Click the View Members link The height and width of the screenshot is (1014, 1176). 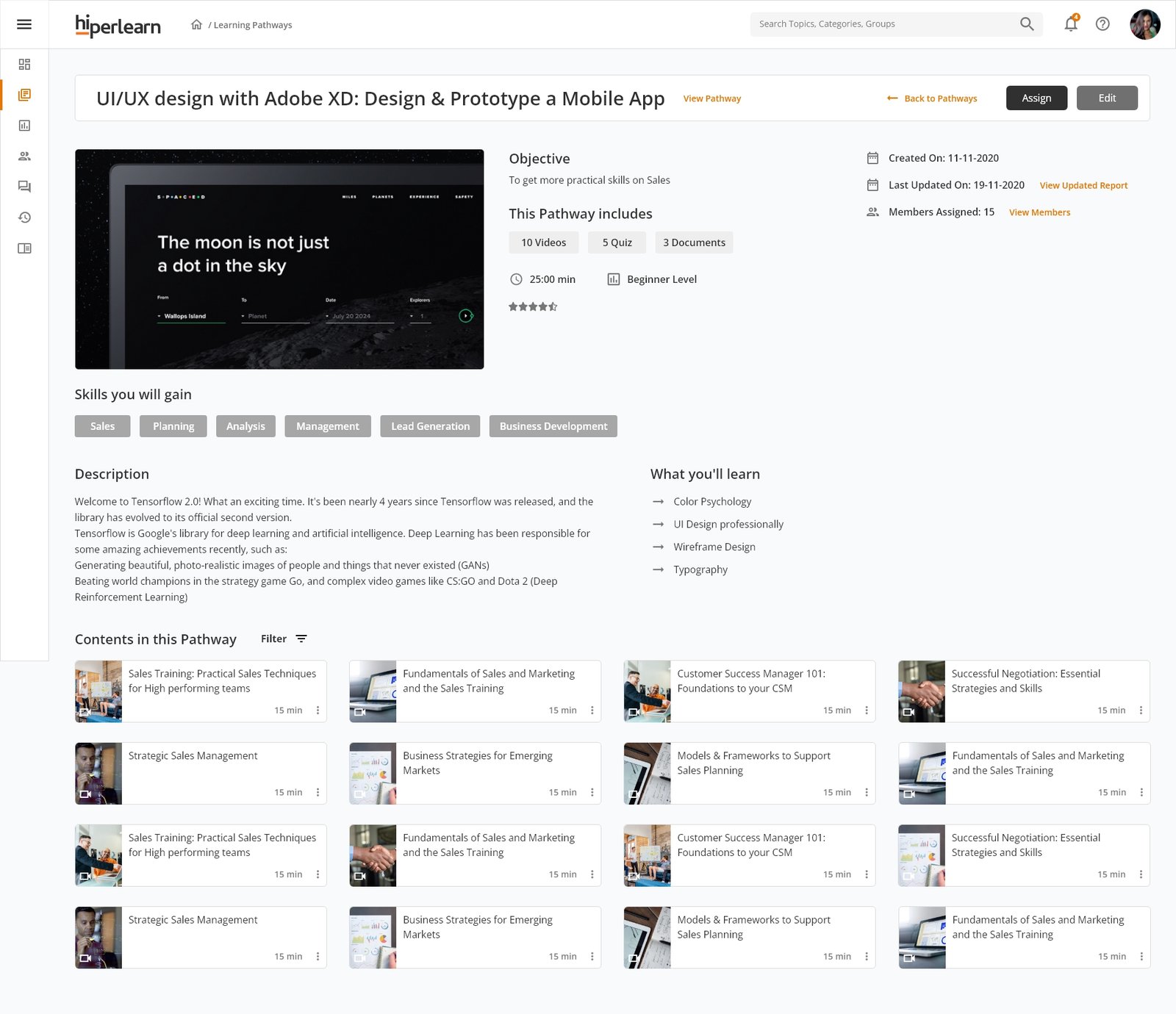pos(1039,212)
